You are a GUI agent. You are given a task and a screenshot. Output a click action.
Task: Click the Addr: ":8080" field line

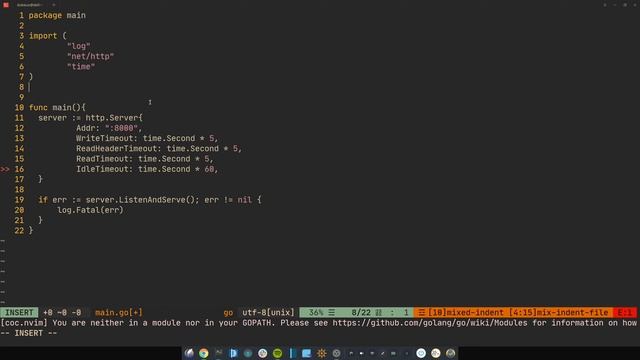tap(109, 128)
